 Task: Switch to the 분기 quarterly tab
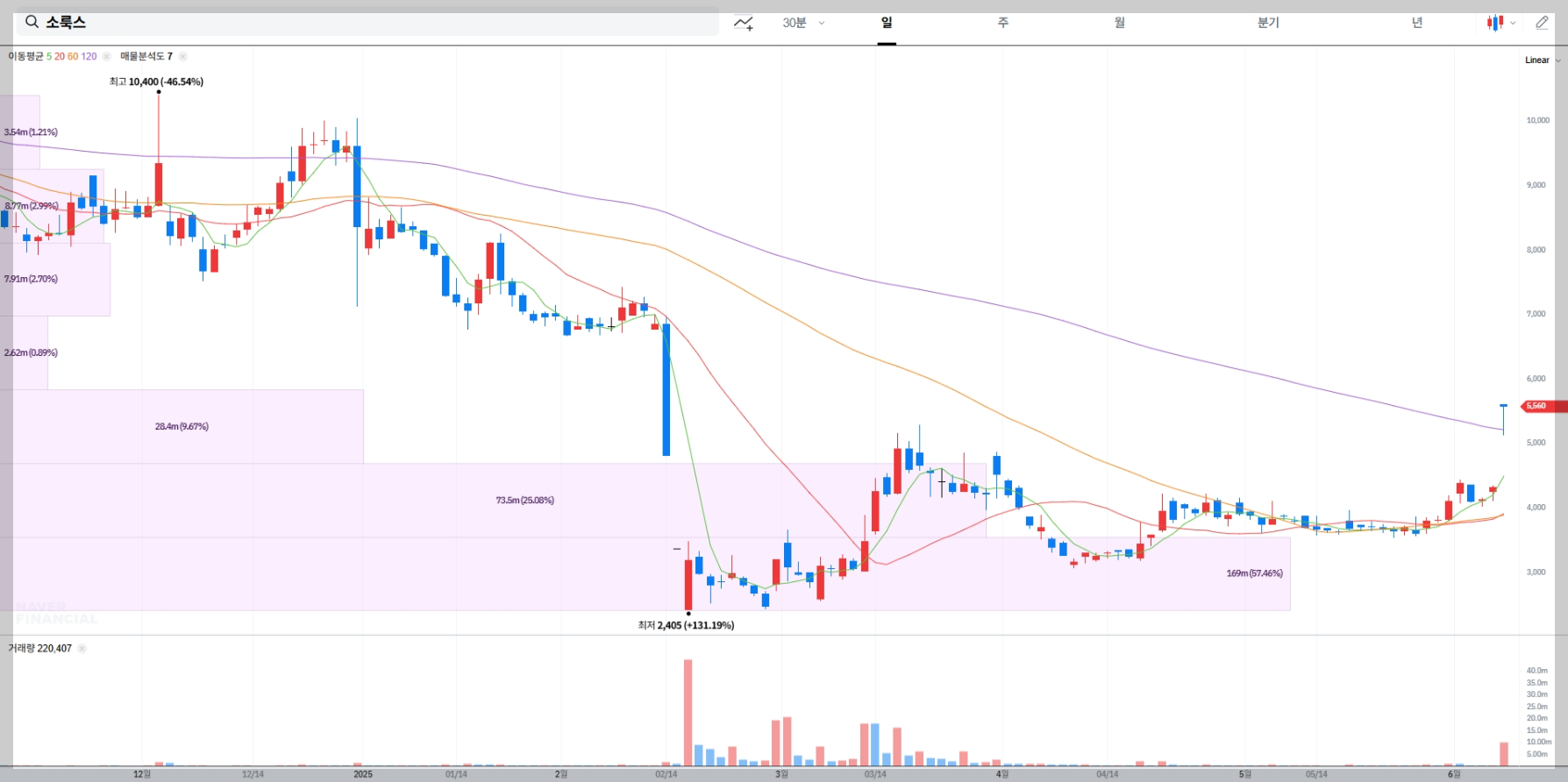pos(1268,23)
